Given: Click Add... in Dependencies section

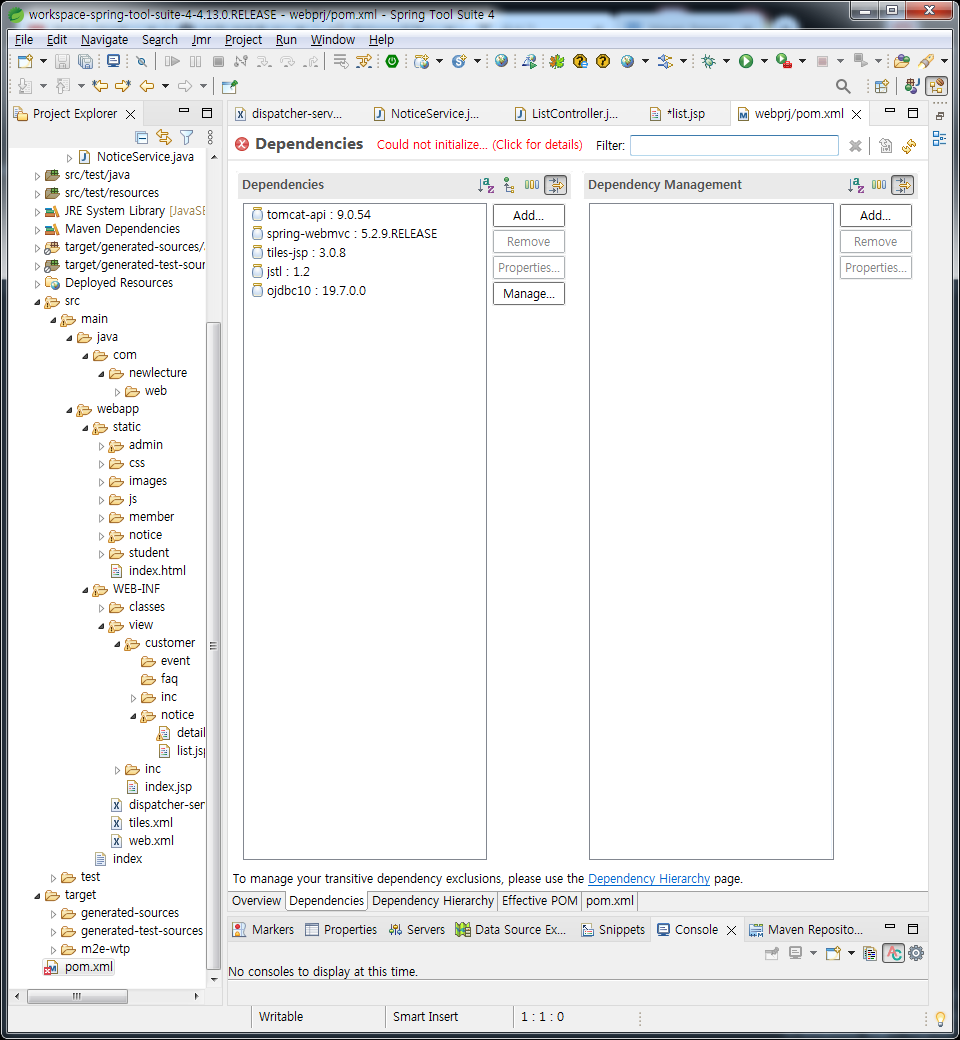Looking at the screenshot, I should [x=529, y=216].
